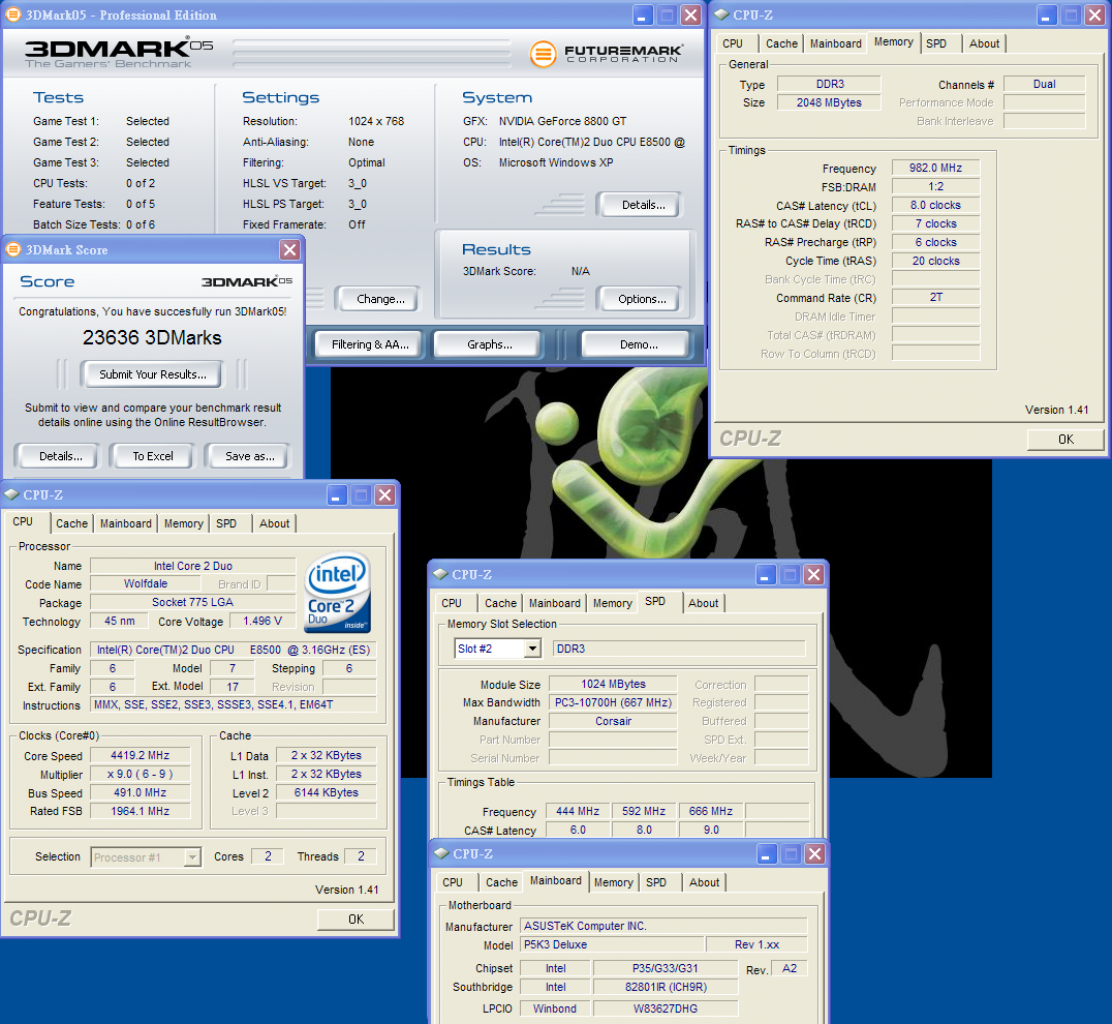1112x1024 pixels.
Task: Select Memory tab in CPU-Z Mainboard window
Action: pos(613,883)
